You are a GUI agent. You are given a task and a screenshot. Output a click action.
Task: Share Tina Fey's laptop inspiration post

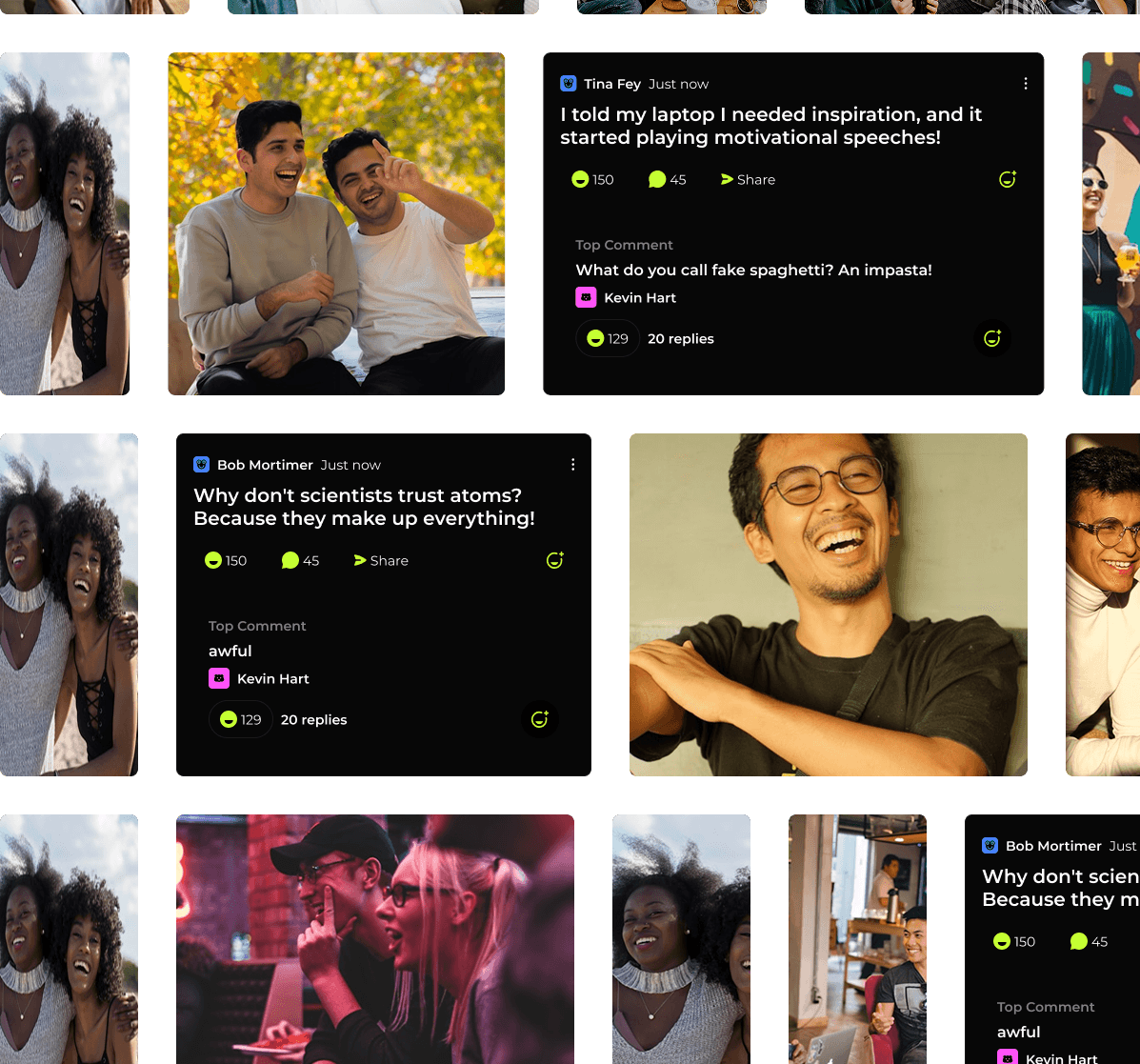[x=748, y=180]
